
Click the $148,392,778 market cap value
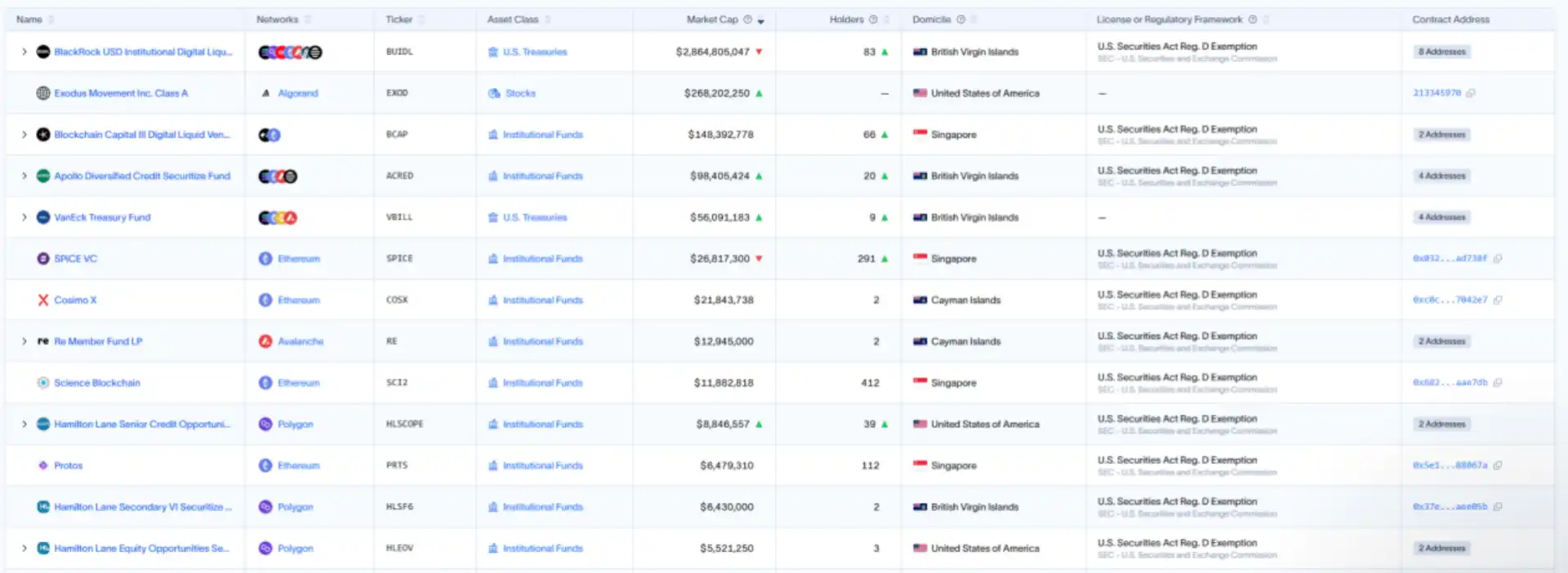[720, 135]
